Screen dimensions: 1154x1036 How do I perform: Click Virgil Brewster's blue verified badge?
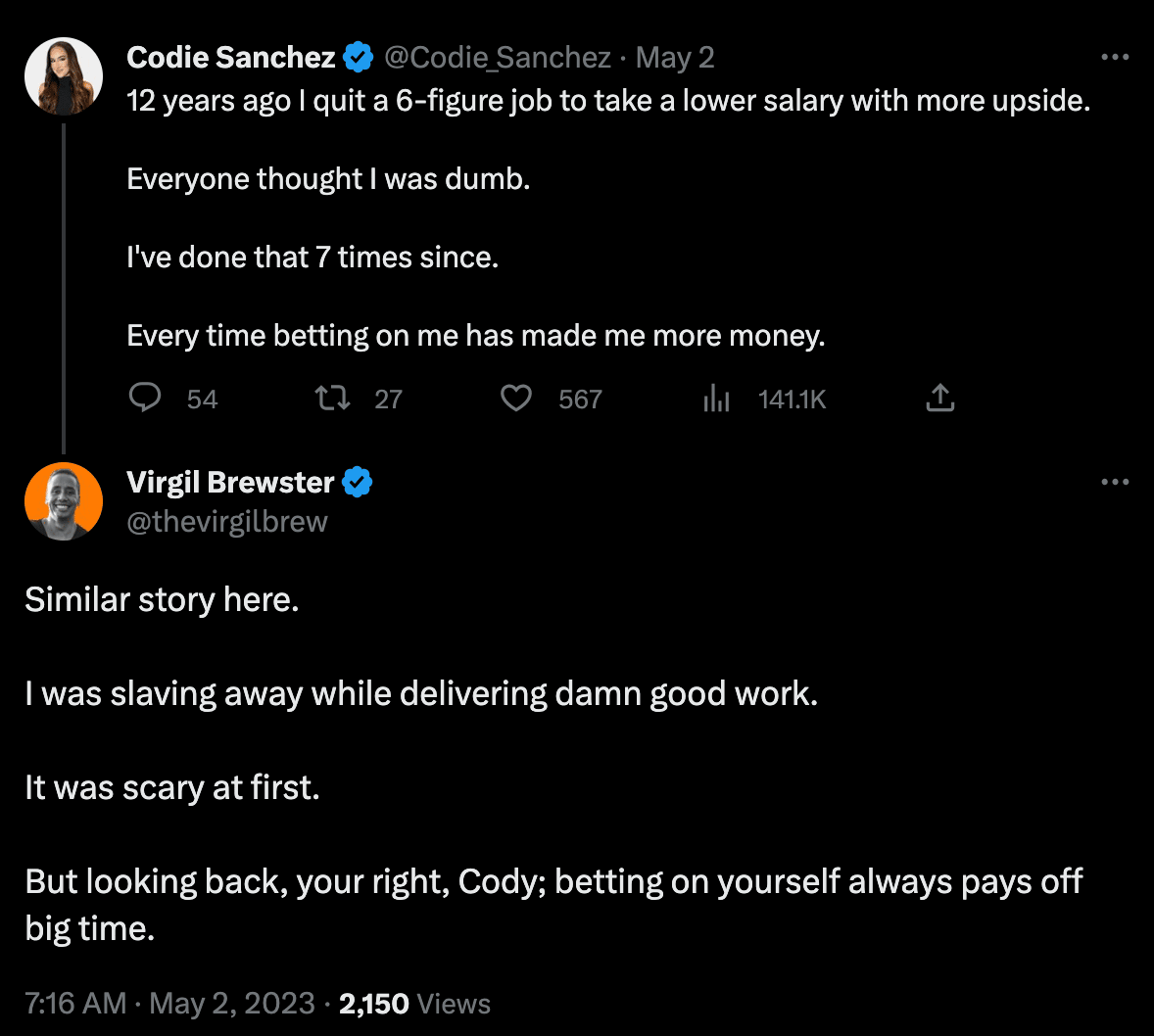point(358,483)
